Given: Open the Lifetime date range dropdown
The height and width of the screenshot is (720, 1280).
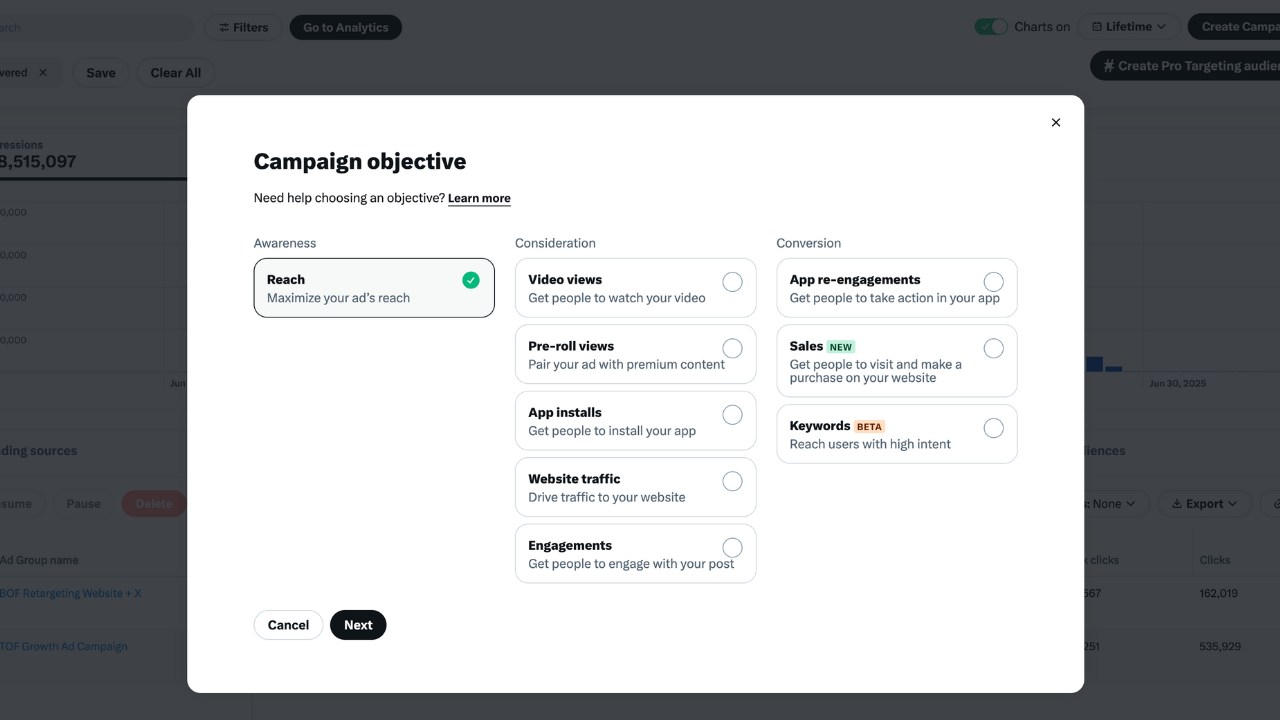Looking at the screenshot, I should tap(1128, 26).
